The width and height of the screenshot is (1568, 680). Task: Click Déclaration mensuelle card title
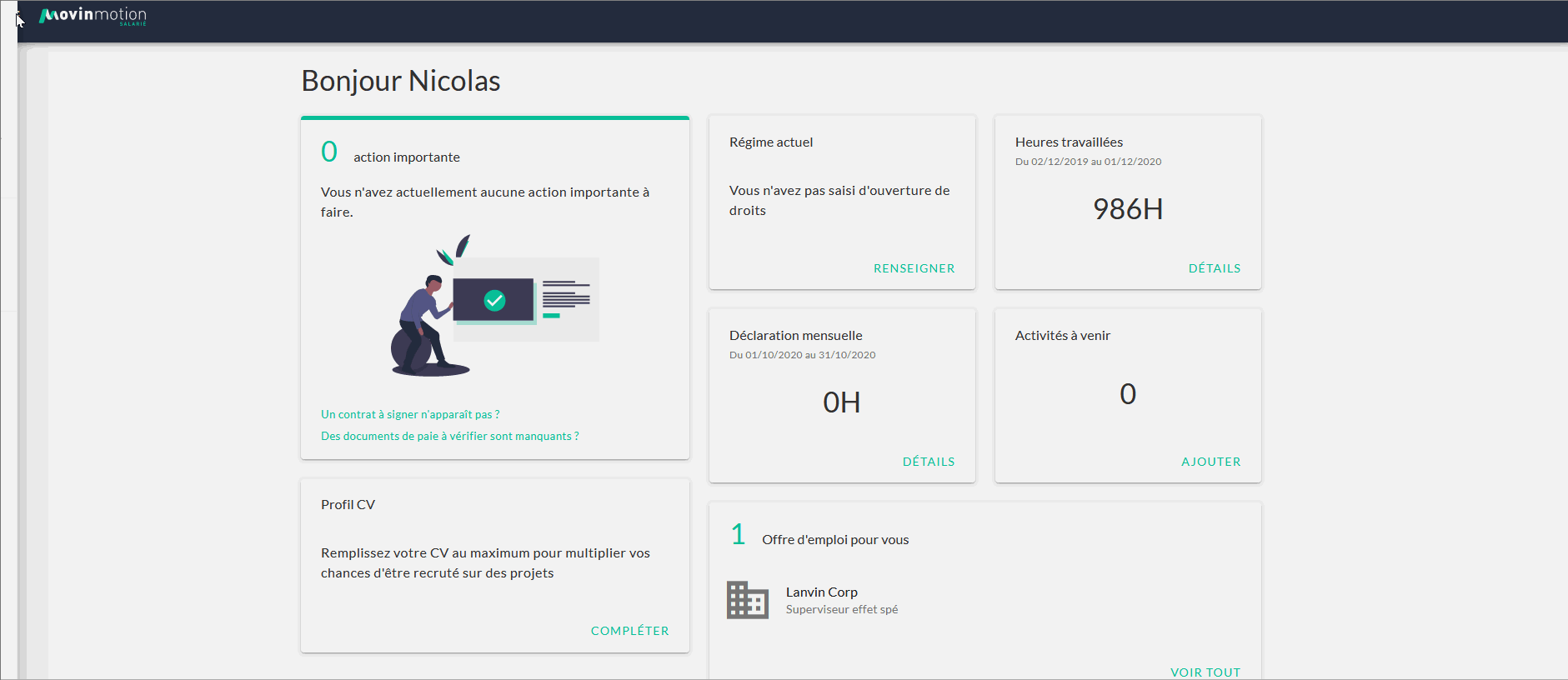pos(795,336)
